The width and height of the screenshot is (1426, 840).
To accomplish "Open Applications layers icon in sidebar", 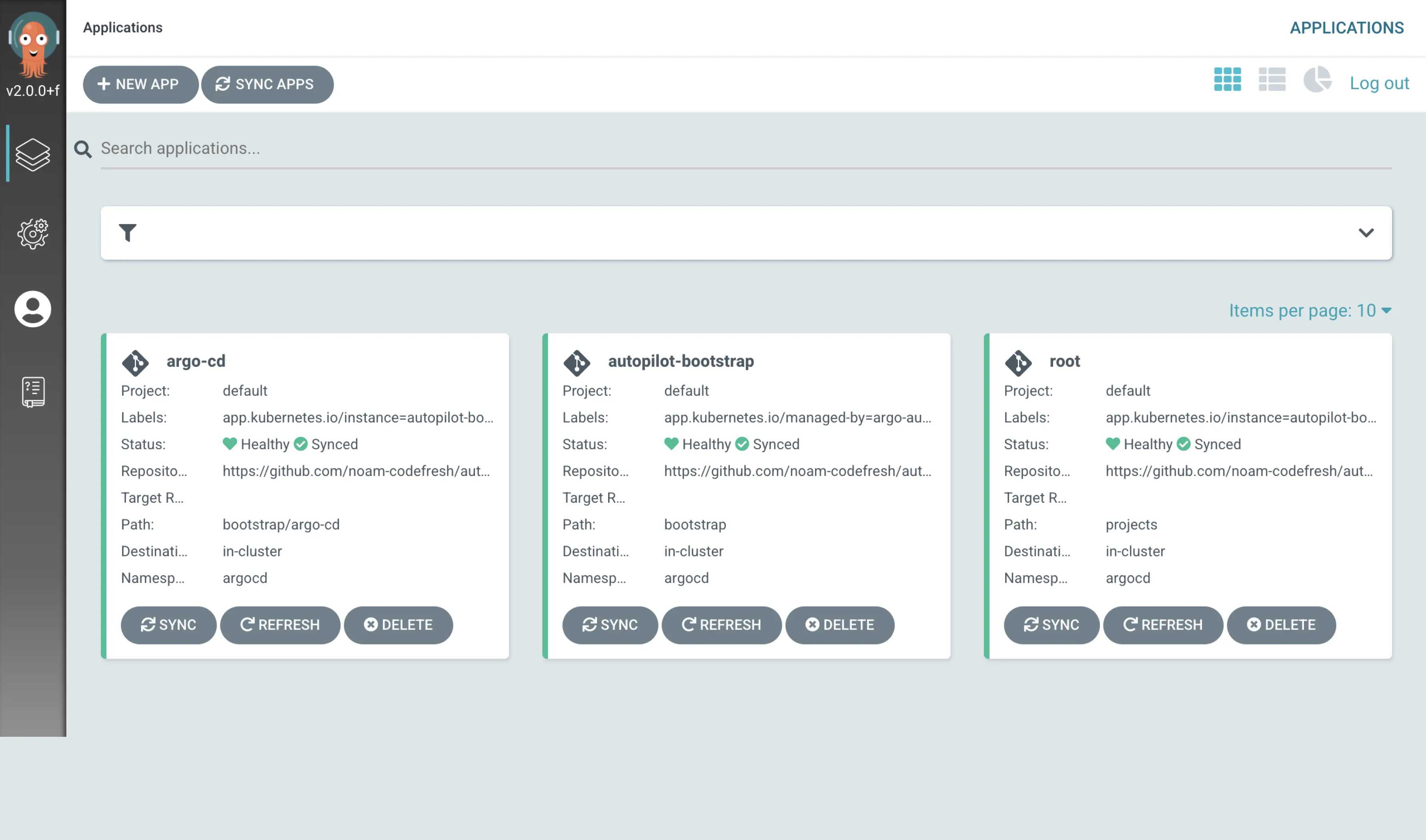I will click(x=33, y=154).
